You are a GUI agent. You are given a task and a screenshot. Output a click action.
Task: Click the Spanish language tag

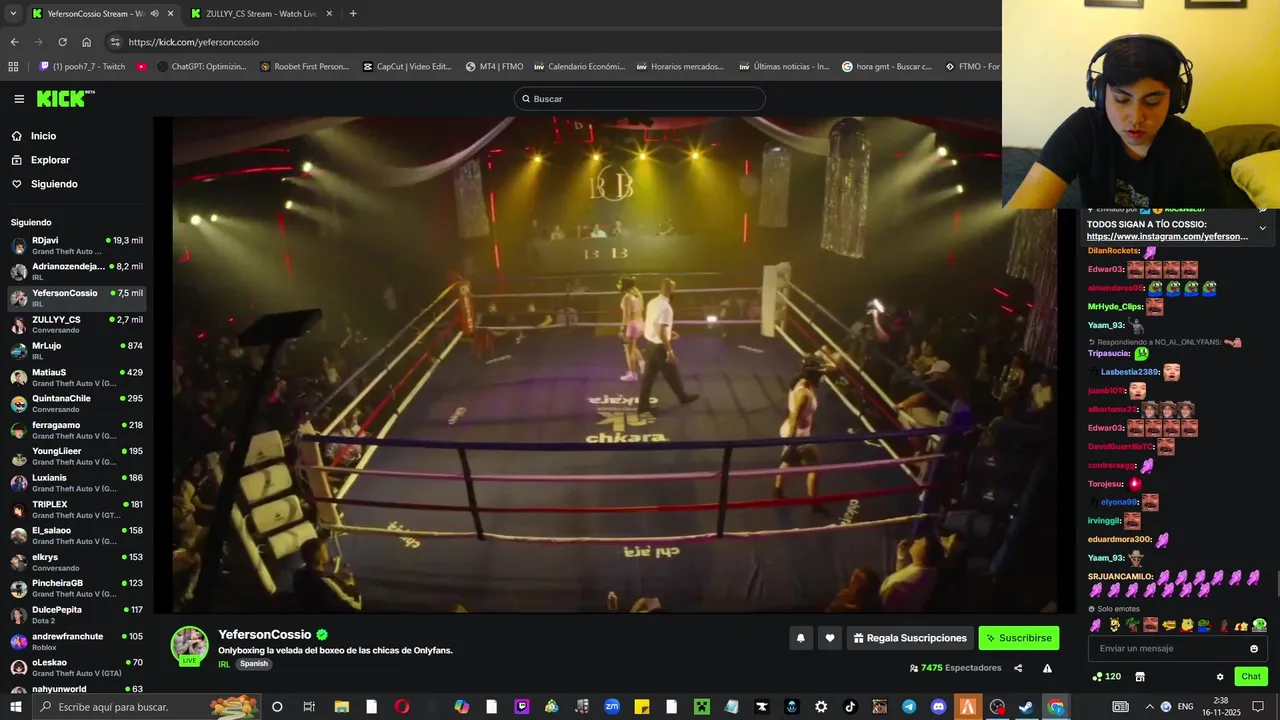point(254,664)
